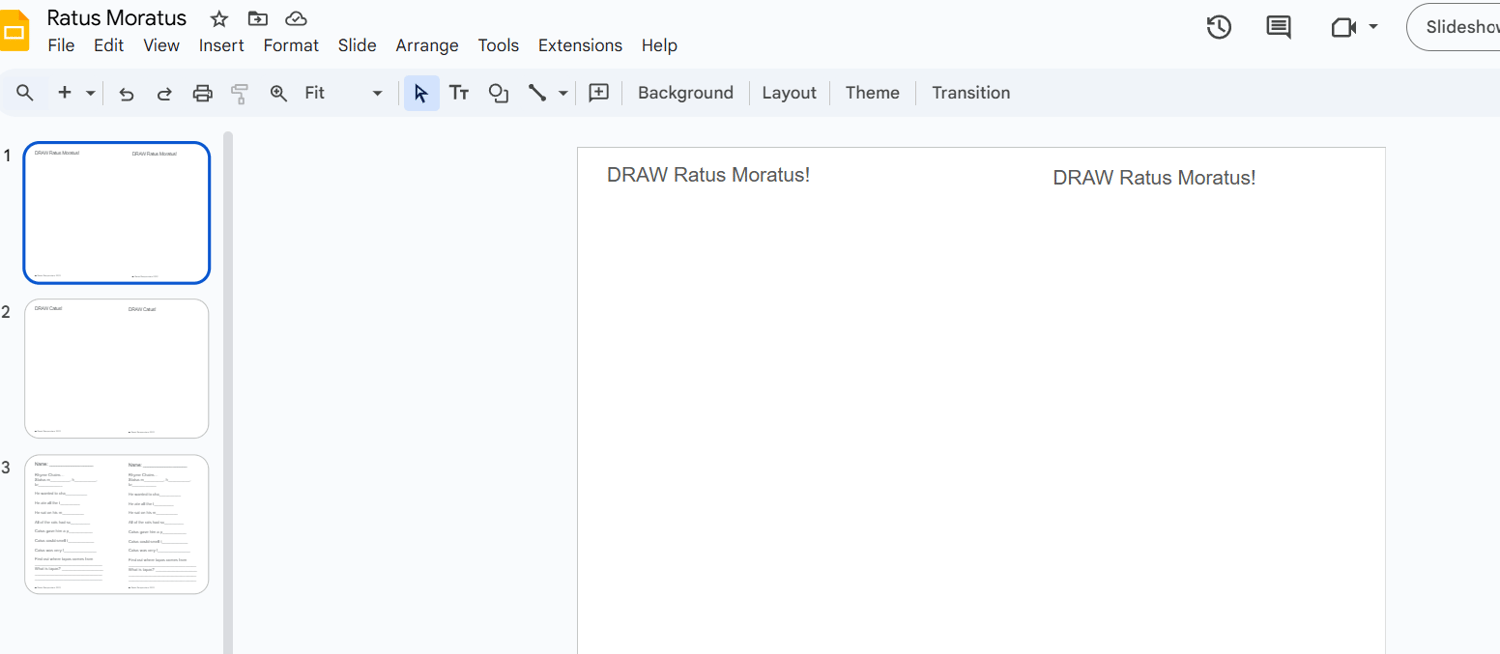The image size is (1500, 654).
Task: Click the move to folder icon
Action: tap(258, 19)
